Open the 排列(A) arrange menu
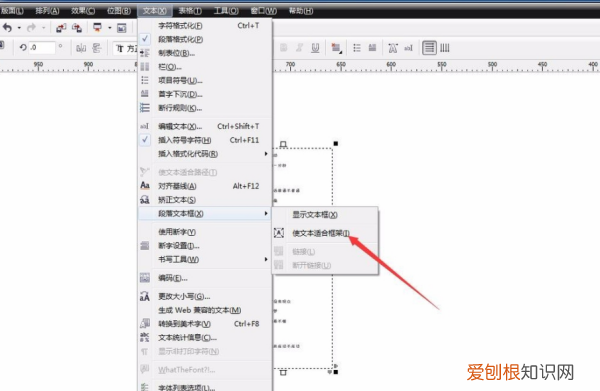Screen dimensions: 600x391 (47, 11)
